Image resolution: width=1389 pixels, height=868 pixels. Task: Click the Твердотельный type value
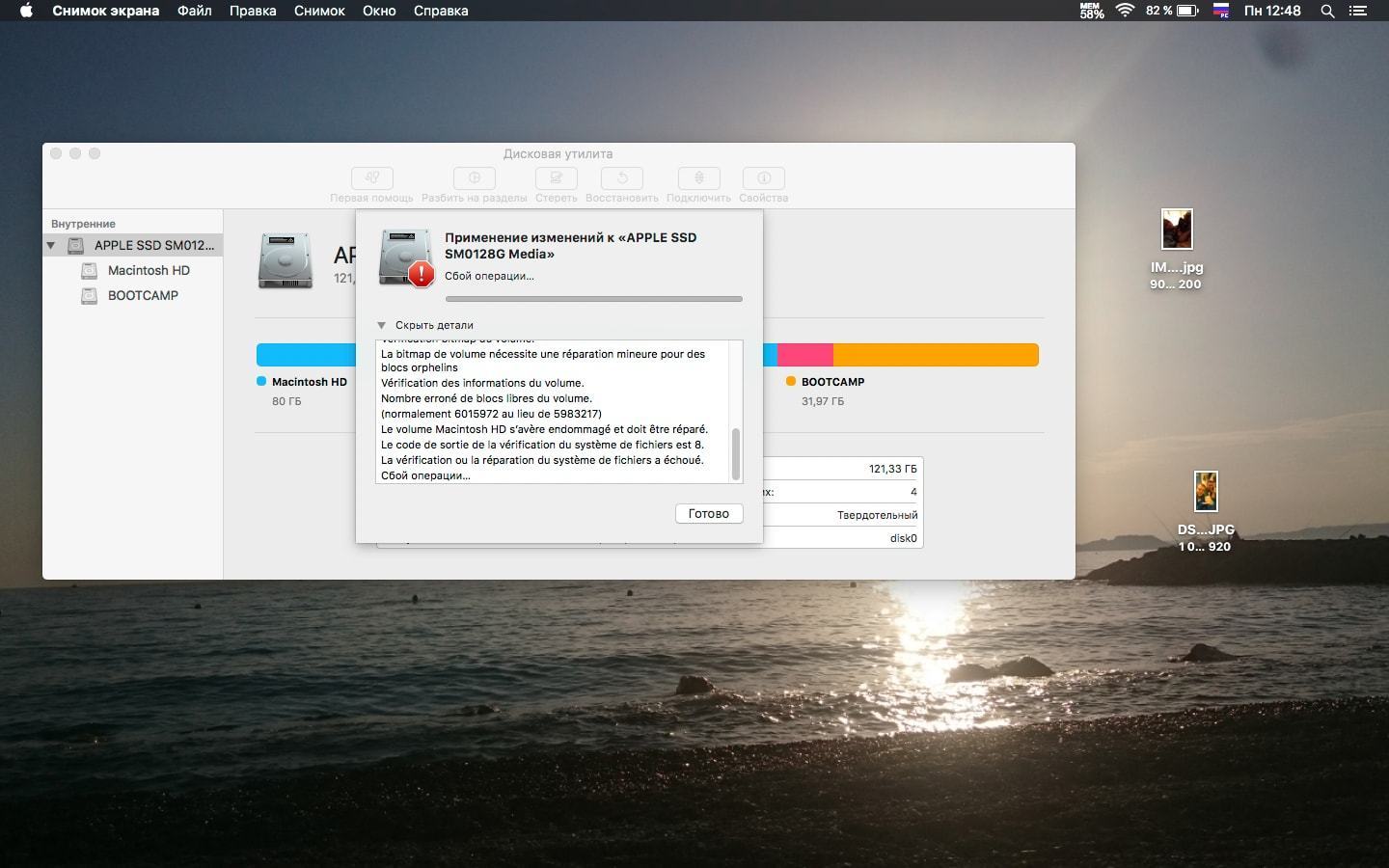877,515
